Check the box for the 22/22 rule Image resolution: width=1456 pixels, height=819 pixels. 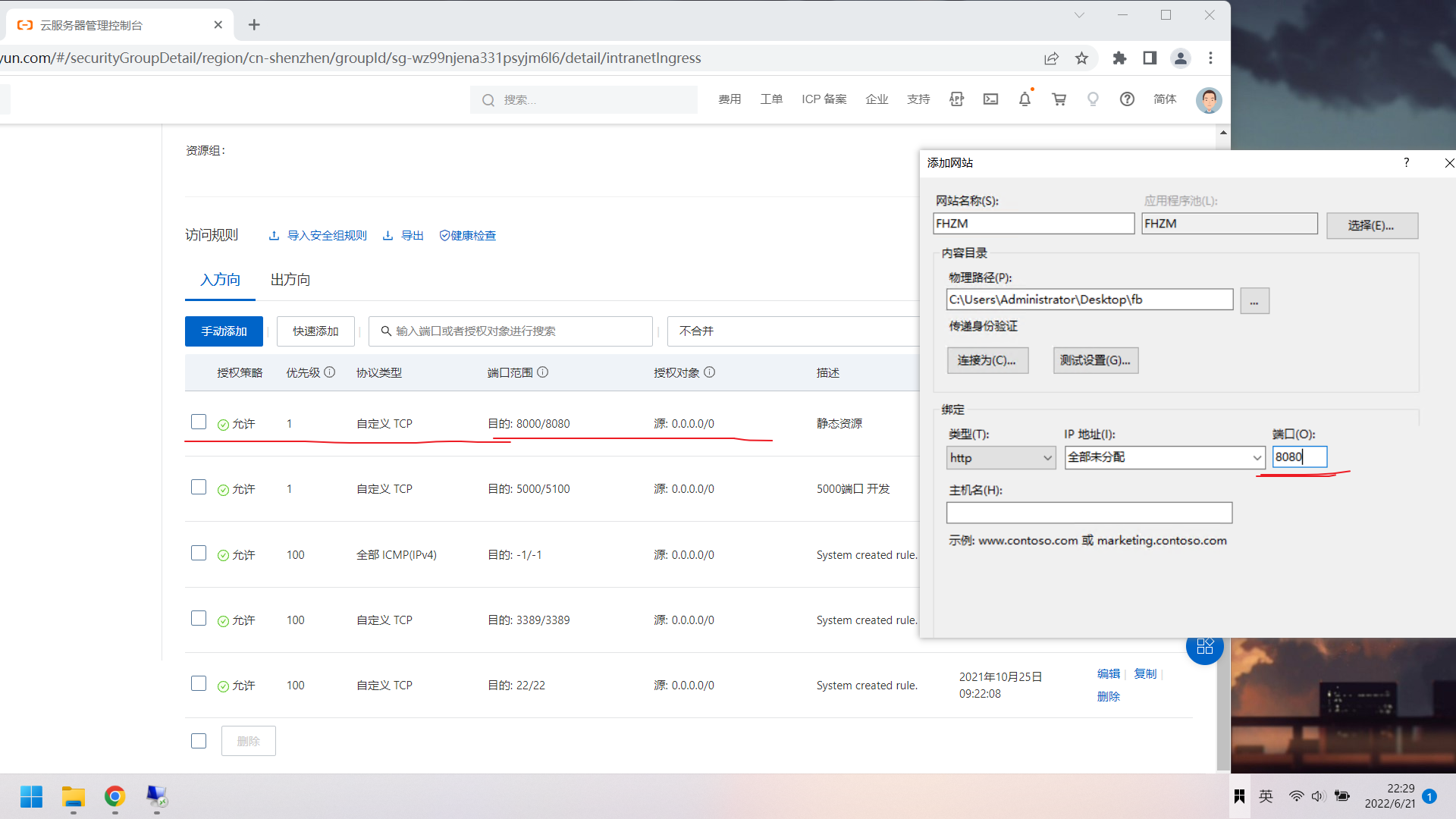click(199, 683)
